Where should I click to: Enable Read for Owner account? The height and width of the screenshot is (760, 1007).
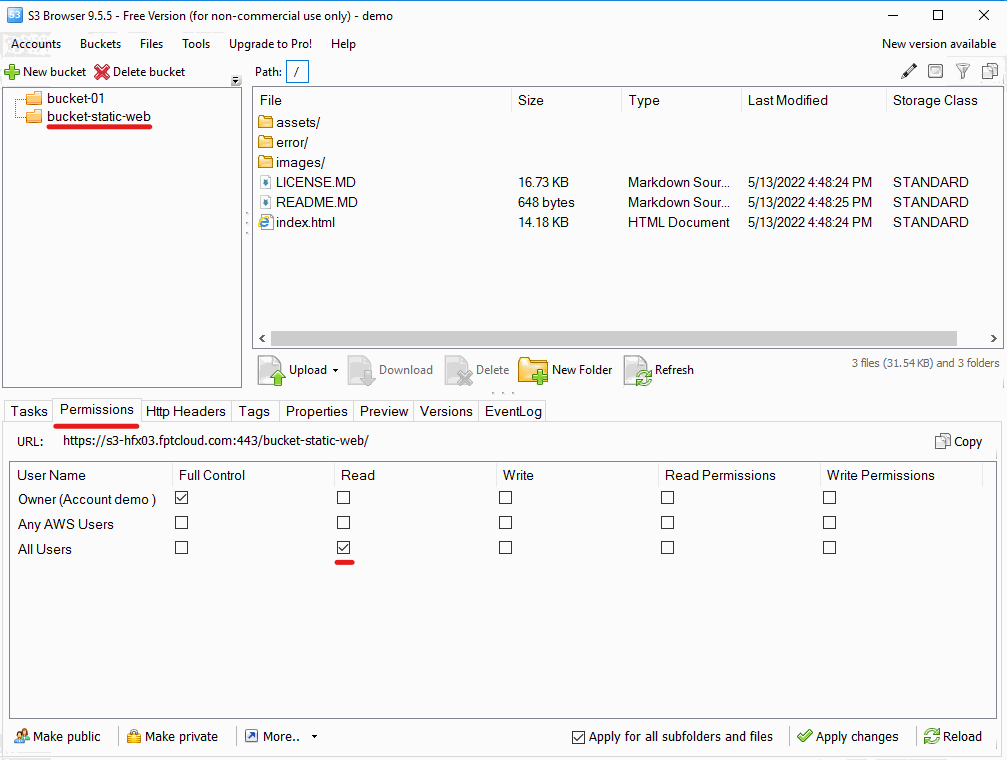pyautogui.click(x=344, y=498)
